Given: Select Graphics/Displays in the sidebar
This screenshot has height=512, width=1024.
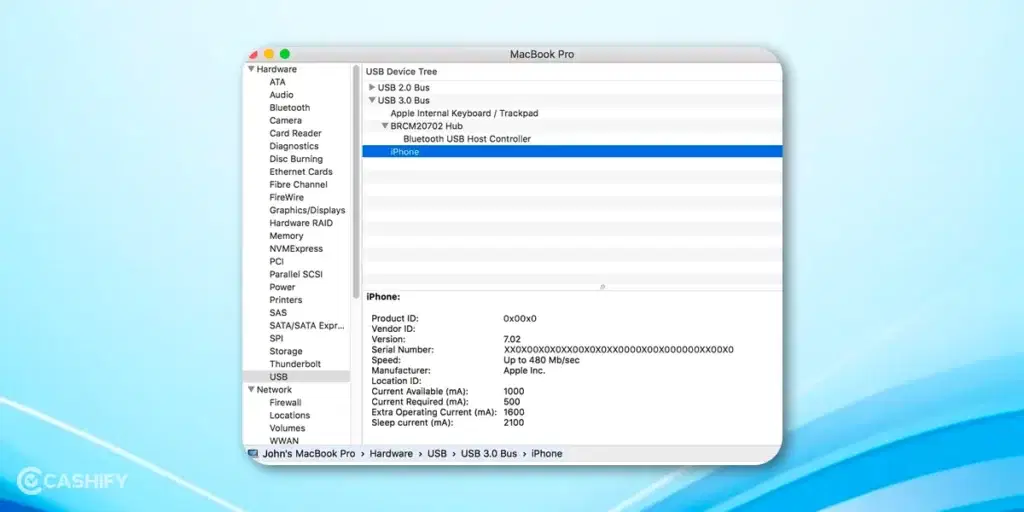Looking at the screenshot, I should (308, 210).
